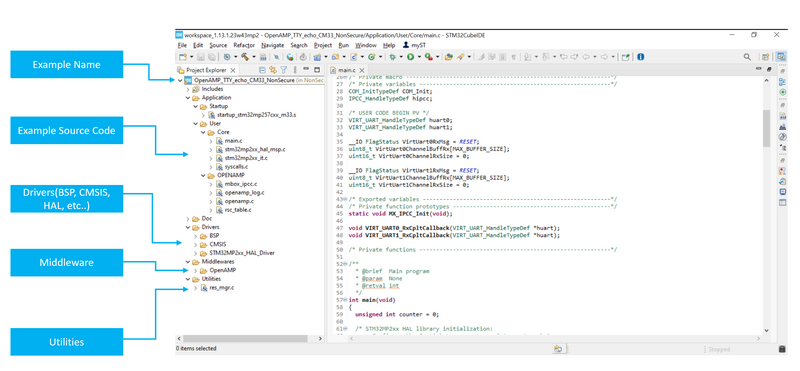The height and width of the screenshot is (371, 800).
Task: Open the File menu
Action: click(x=182, y=45)
